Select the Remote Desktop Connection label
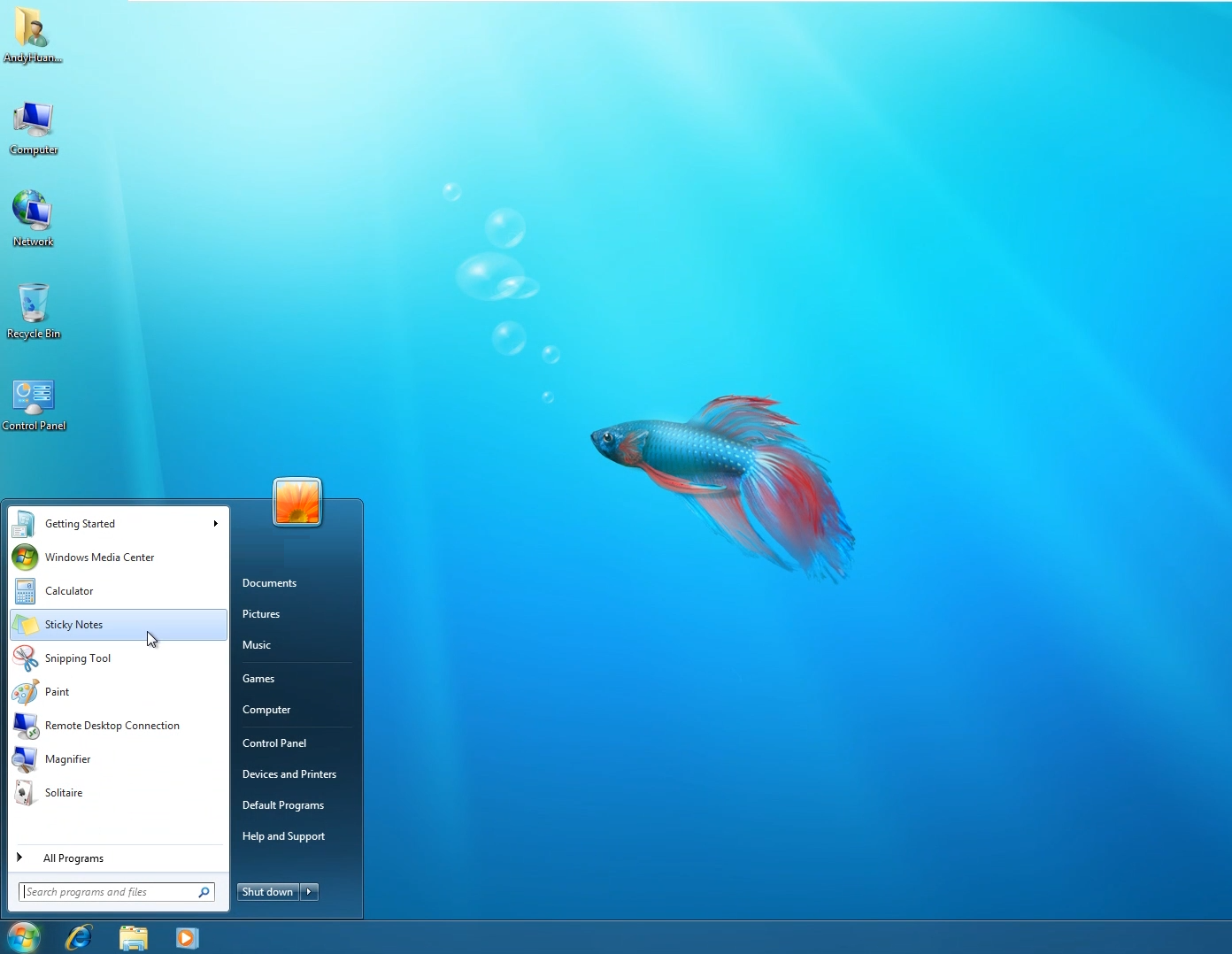This screenshot has width=1232, height=954. 112,726
